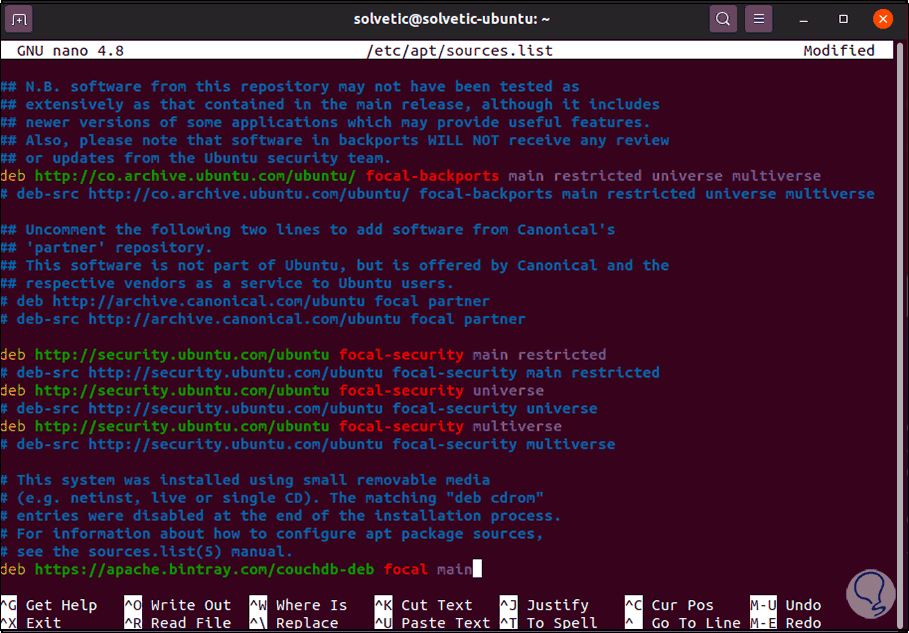Click the ^T To Spell shortcut
Screen dimensions: 909x633
[548, 624]
